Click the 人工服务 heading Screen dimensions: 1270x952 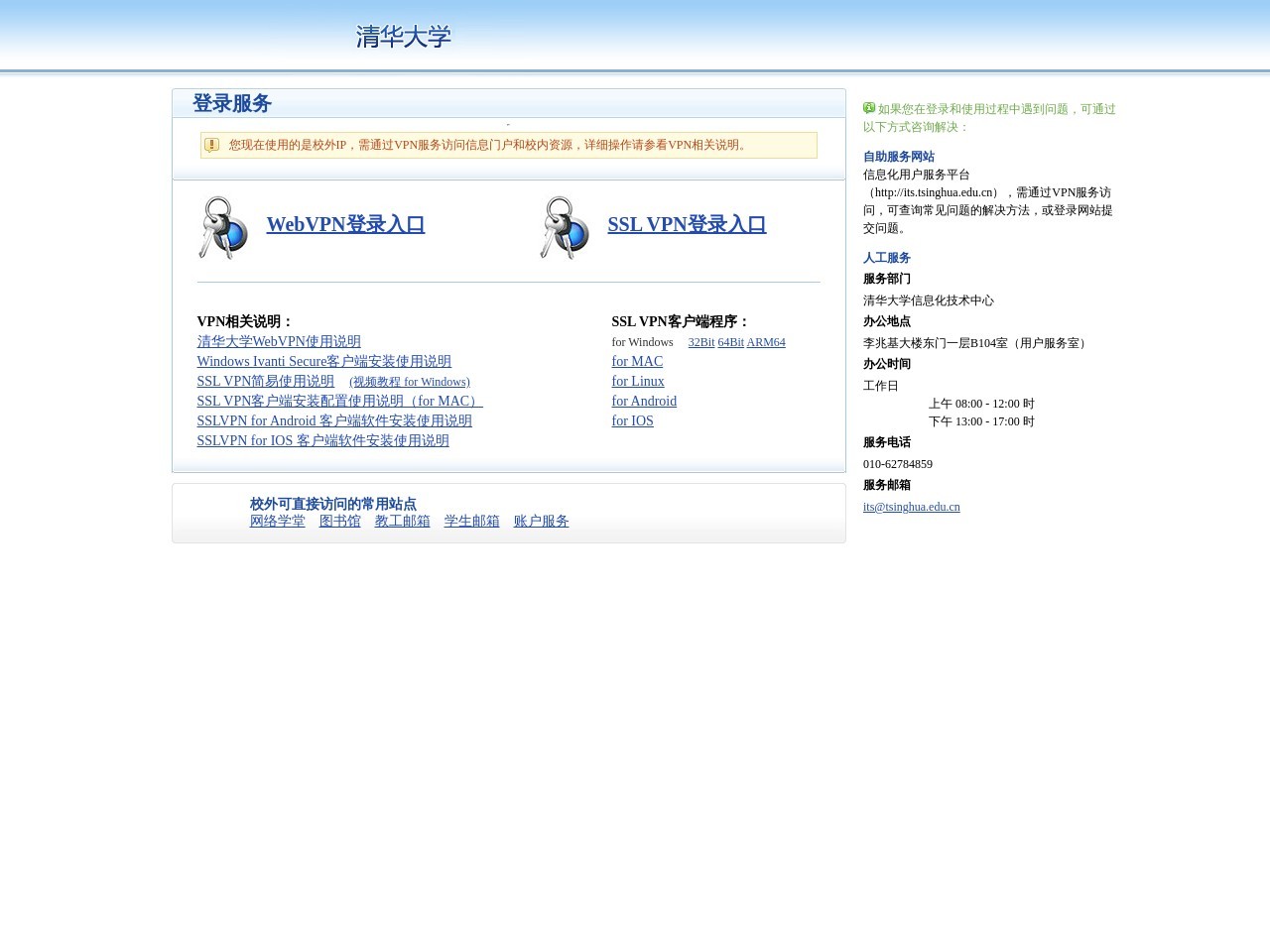tap(887, 258)
